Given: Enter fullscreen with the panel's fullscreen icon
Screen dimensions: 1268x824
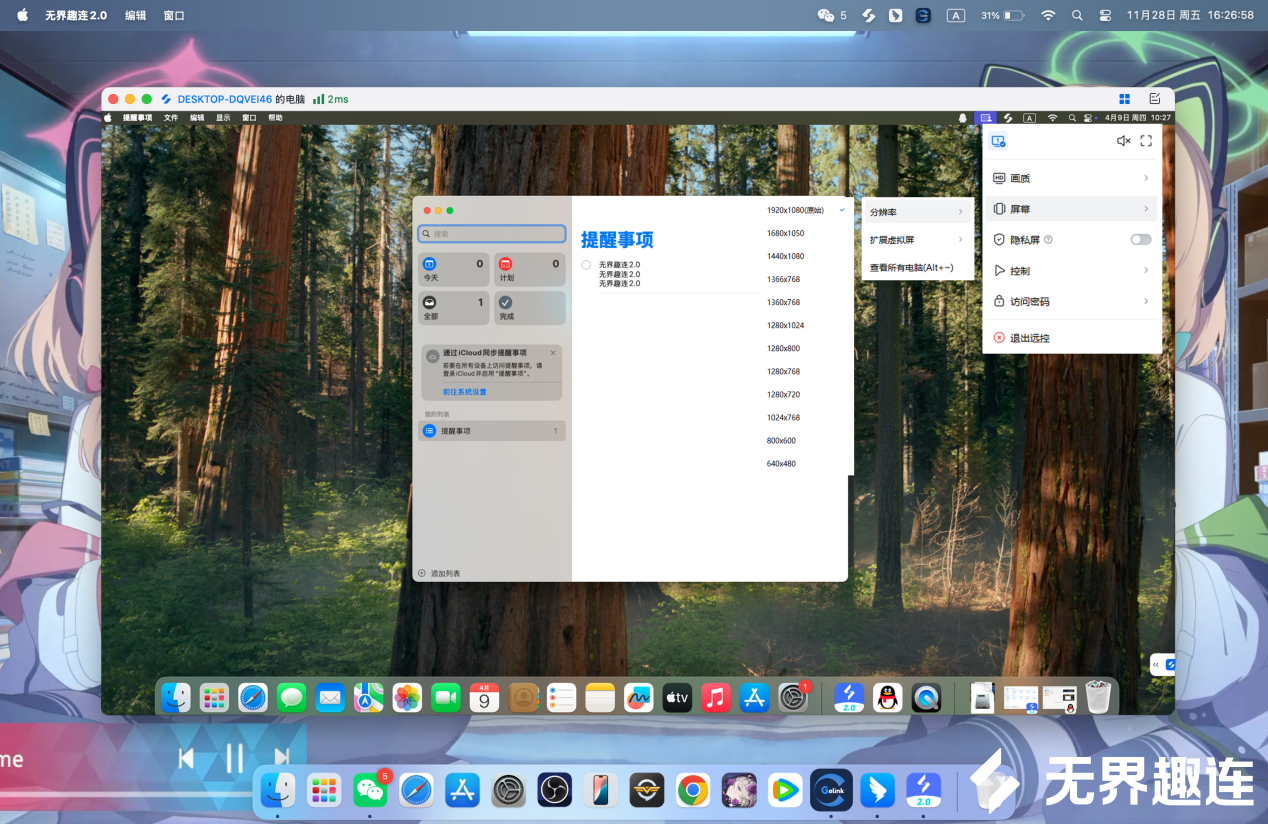Looking at the screenshot, I should 1146,141.
